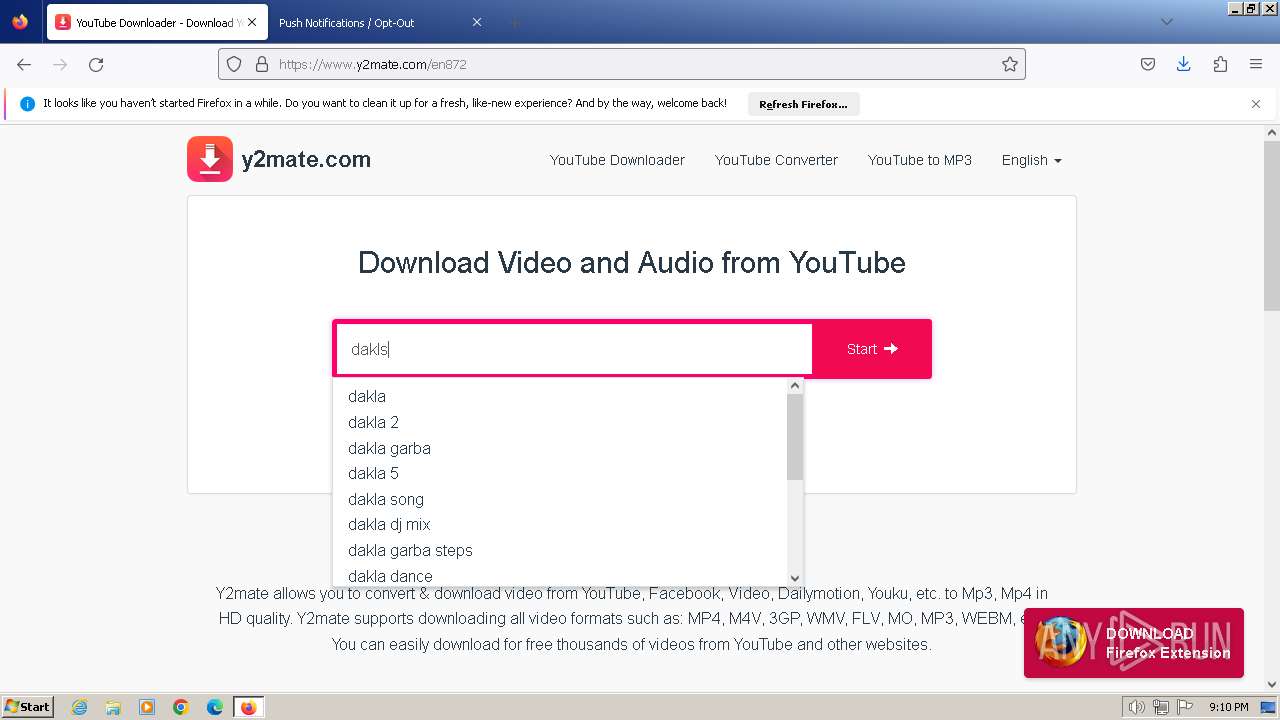This screenshot has width=1280, height=720.
Task: Click the suggestion list scrollbar thumb
Action: [795, 437]
